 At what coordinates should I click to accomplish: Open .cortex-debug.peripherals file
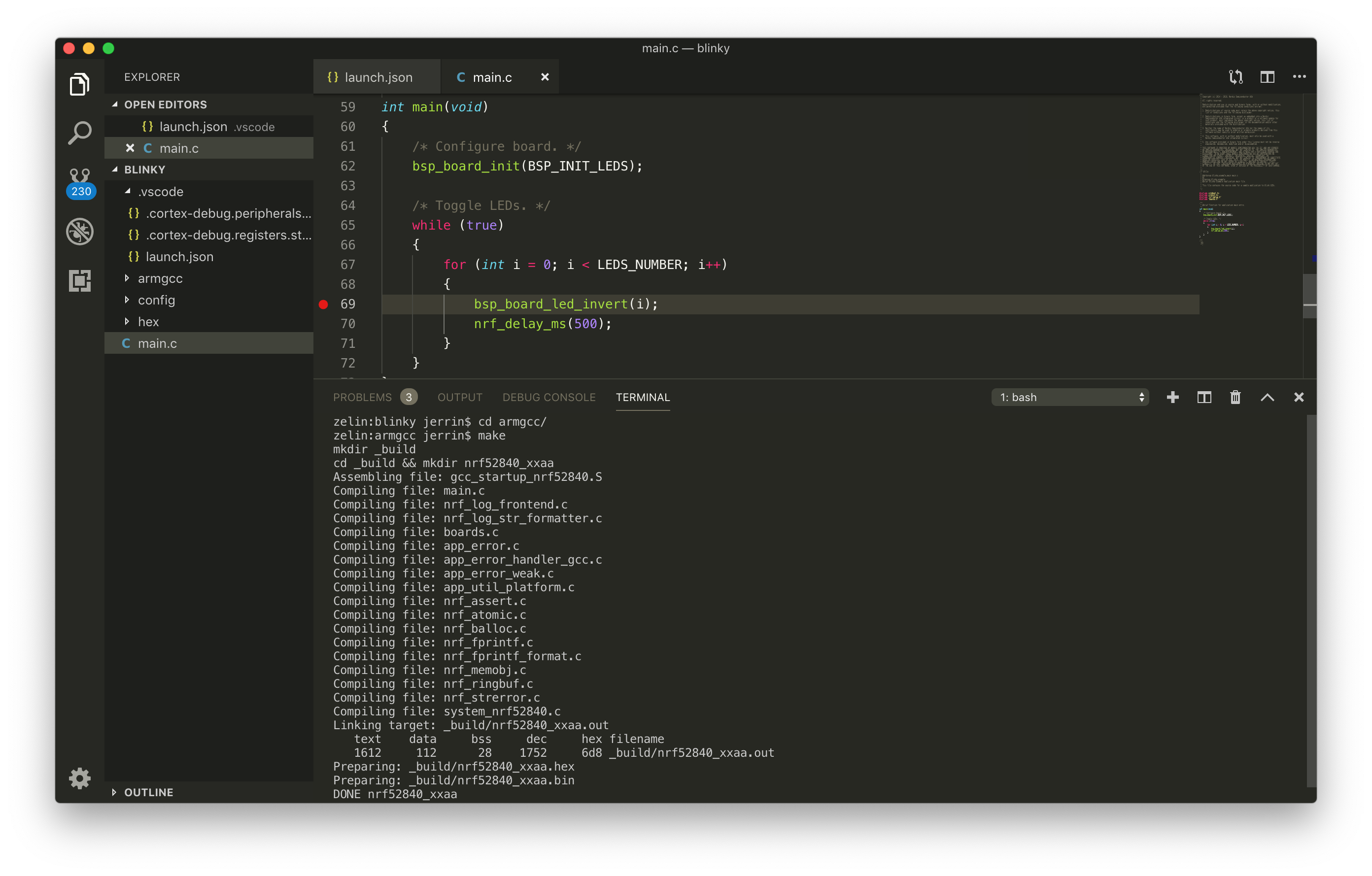(209, 213)
